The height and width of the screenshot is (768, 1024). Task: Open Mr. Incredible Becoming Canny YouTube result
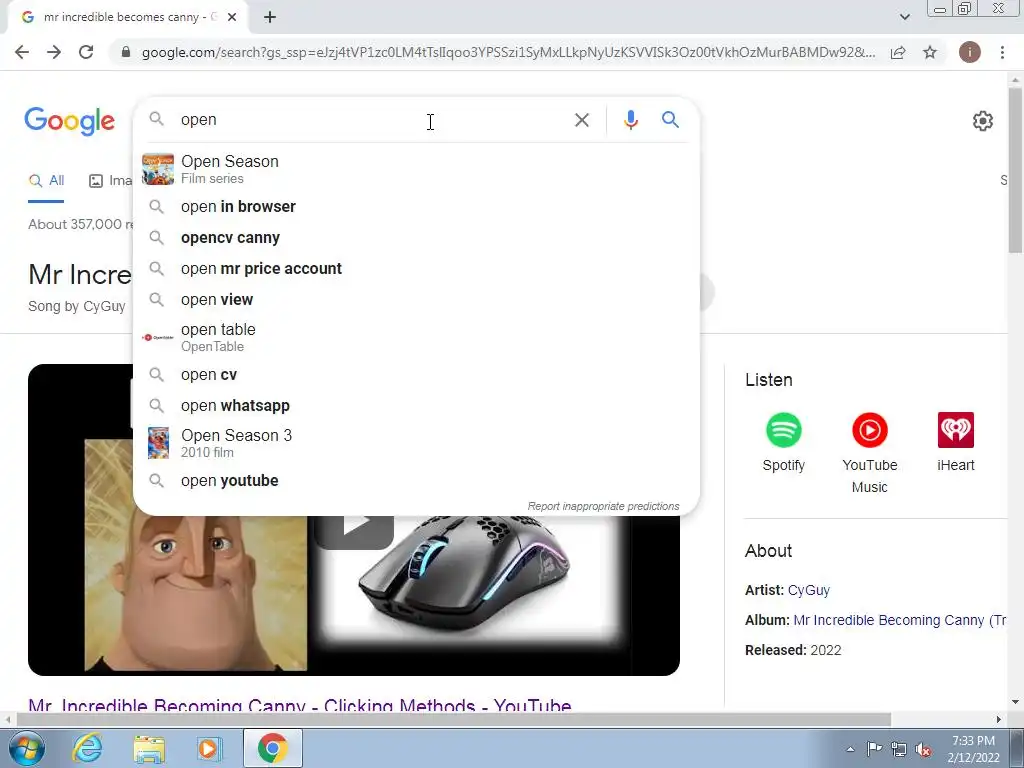click(300, 705)
